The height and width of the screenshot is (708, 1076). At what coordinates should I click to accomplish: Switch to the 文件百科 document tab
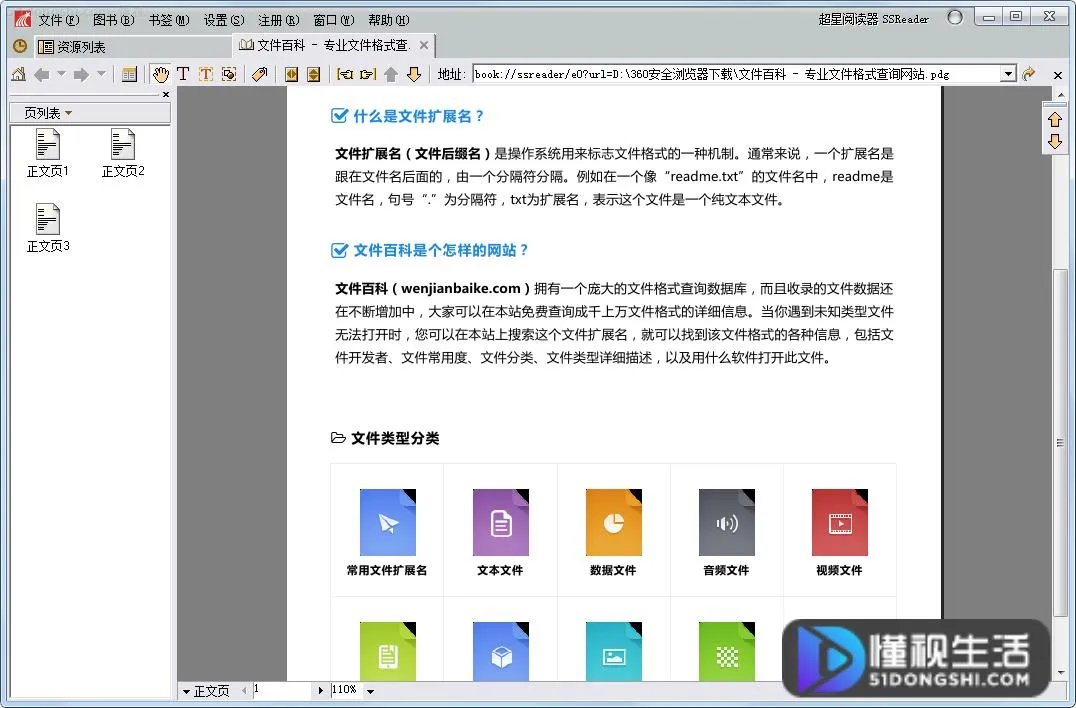pyautogui.click(x=320, y=45)
